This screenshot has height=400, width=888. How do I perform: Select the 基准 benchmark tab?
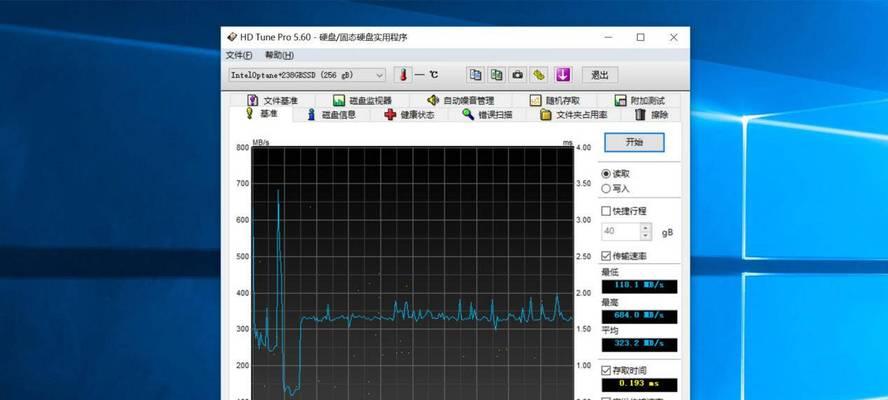point(261,114)
